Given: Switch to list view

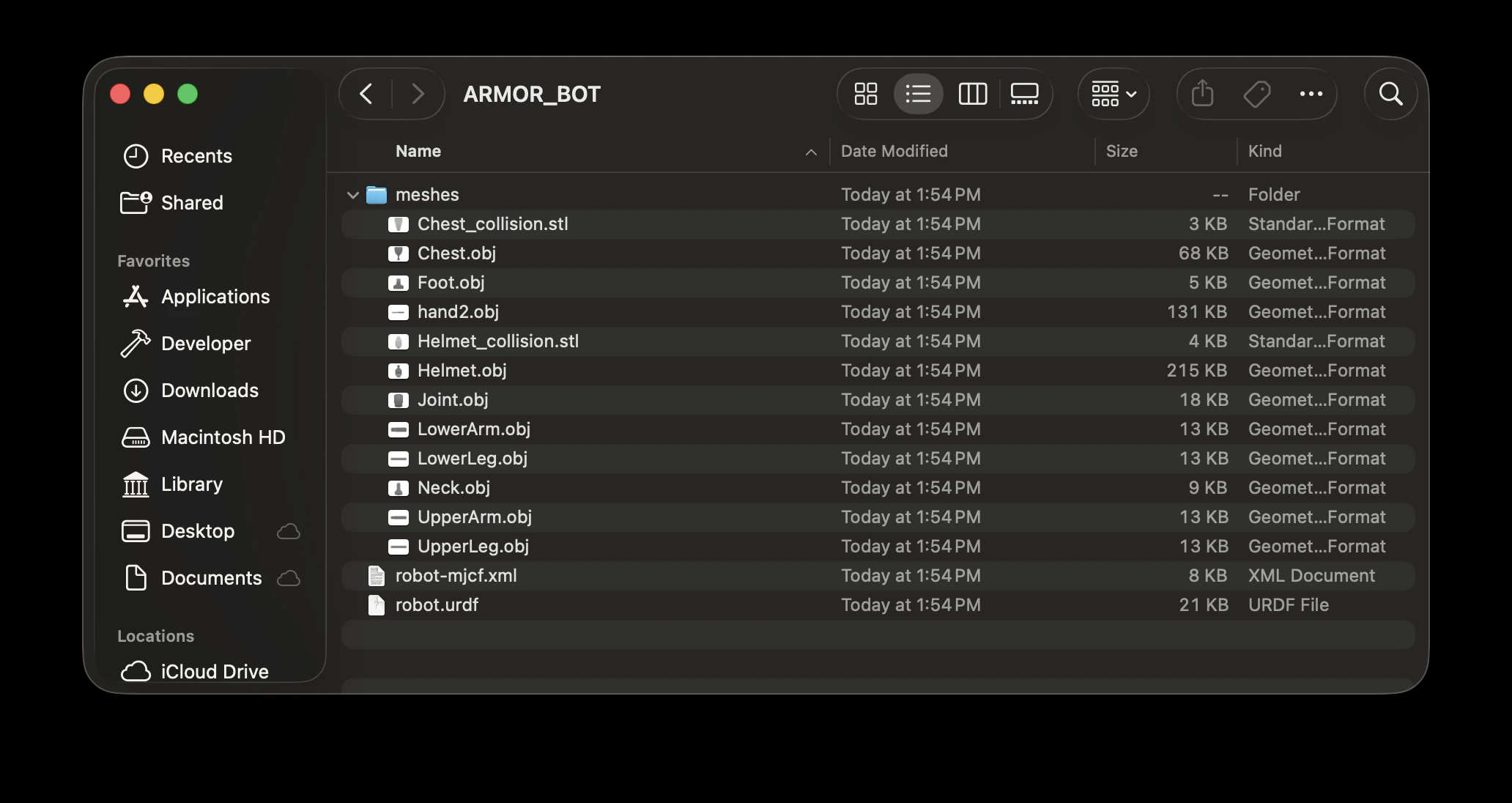Looking at the screenshot, I should pyautogui.click(x=918, y=94).
